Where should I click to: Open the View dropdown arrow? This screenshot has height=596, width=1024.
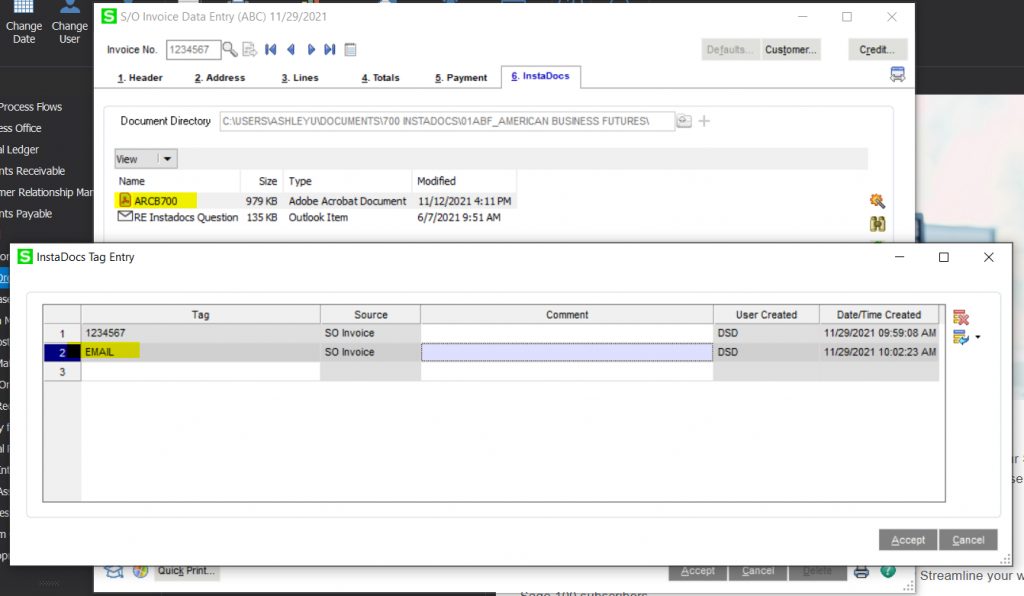tap(167, 159)
